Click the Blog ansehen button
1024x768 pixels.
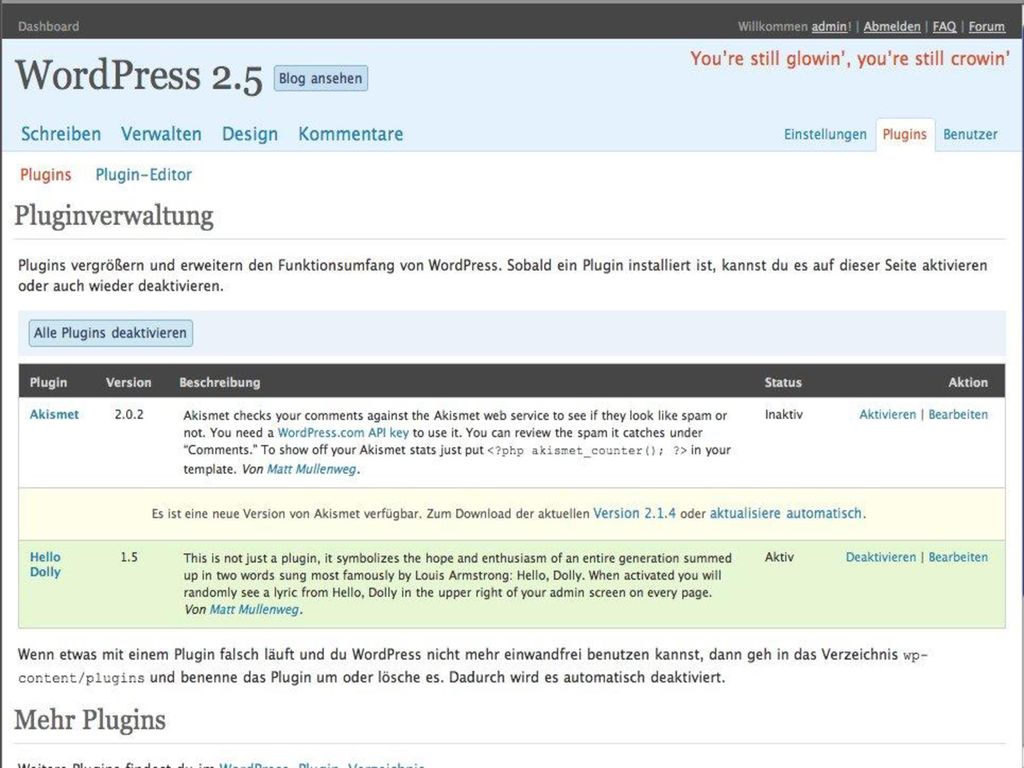[321, 78]
